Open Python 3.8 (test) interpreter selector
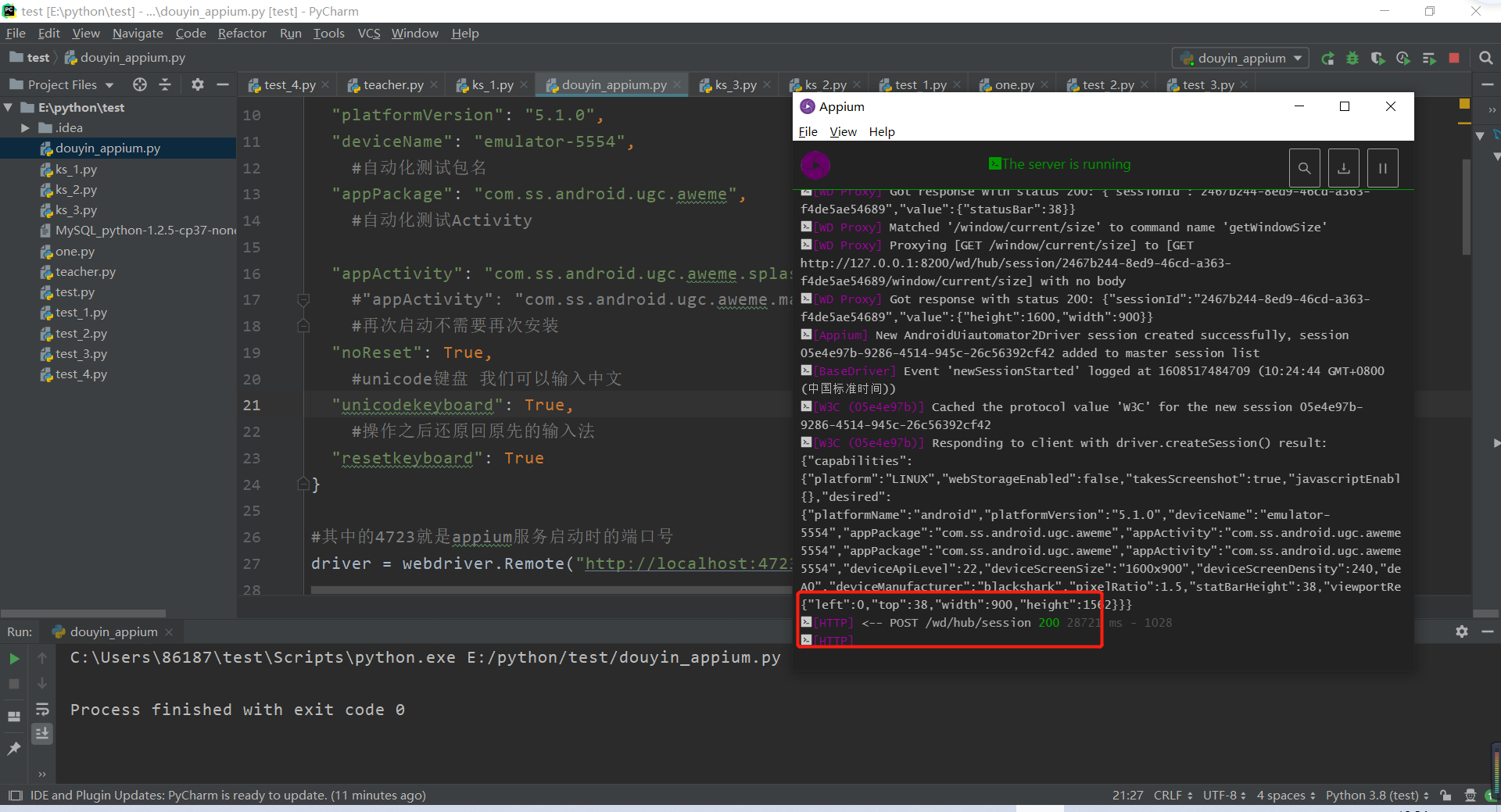Screen dimensions: 1501x812 (x=1377, y=796)
